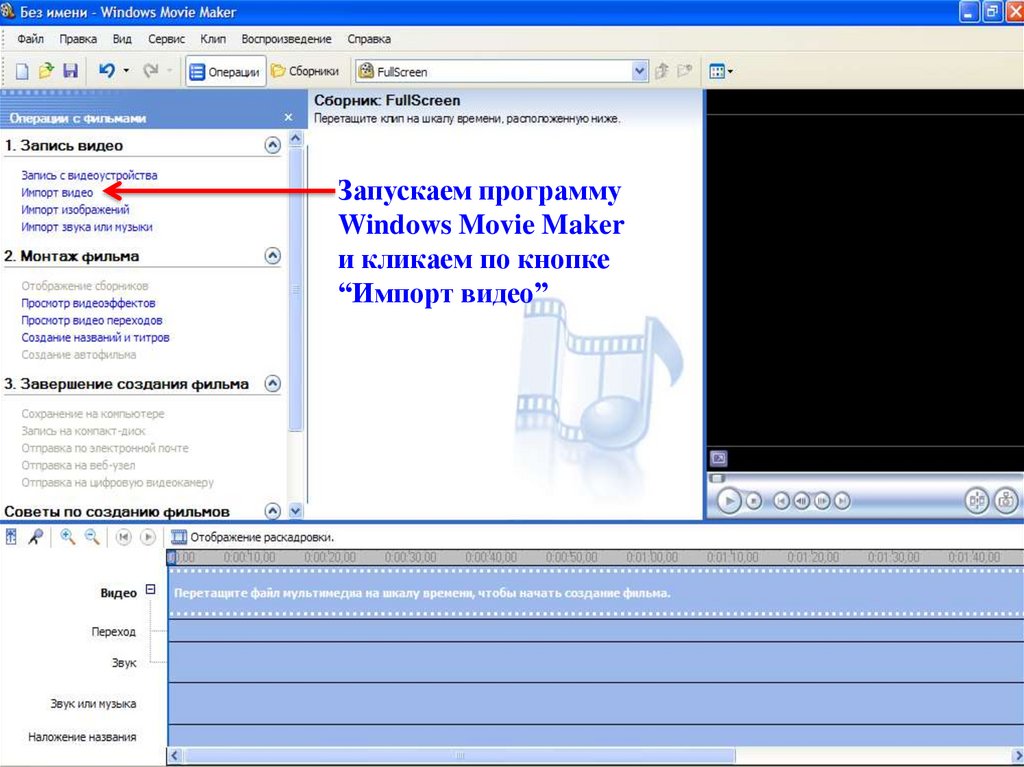
Task: Zoom out on the timeline with the magnifier minus icon
Action: pyautogui.click(x=92, y=537)
